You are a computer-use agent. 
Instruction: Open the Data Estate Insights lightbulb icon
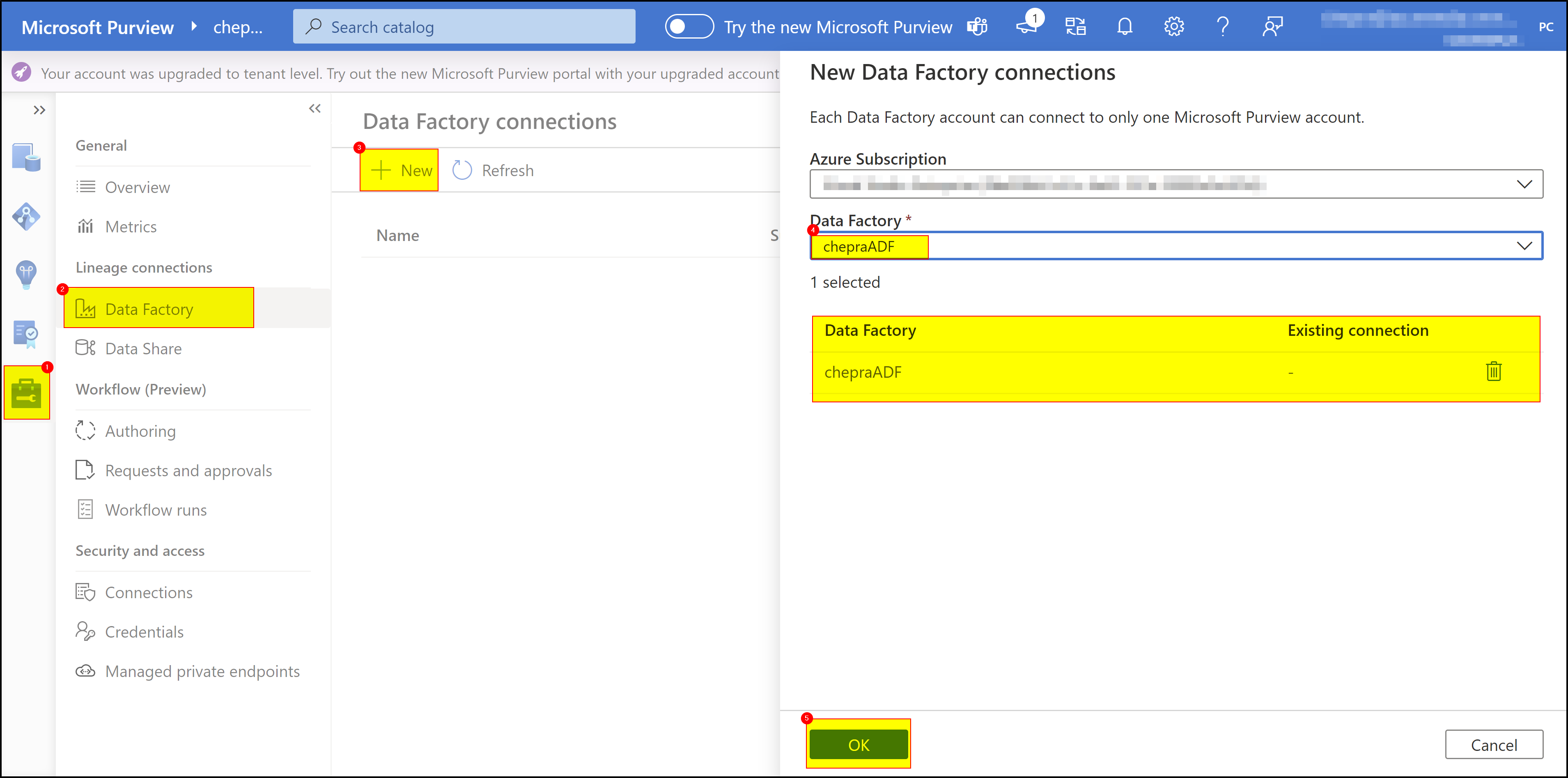pos(26,275)
